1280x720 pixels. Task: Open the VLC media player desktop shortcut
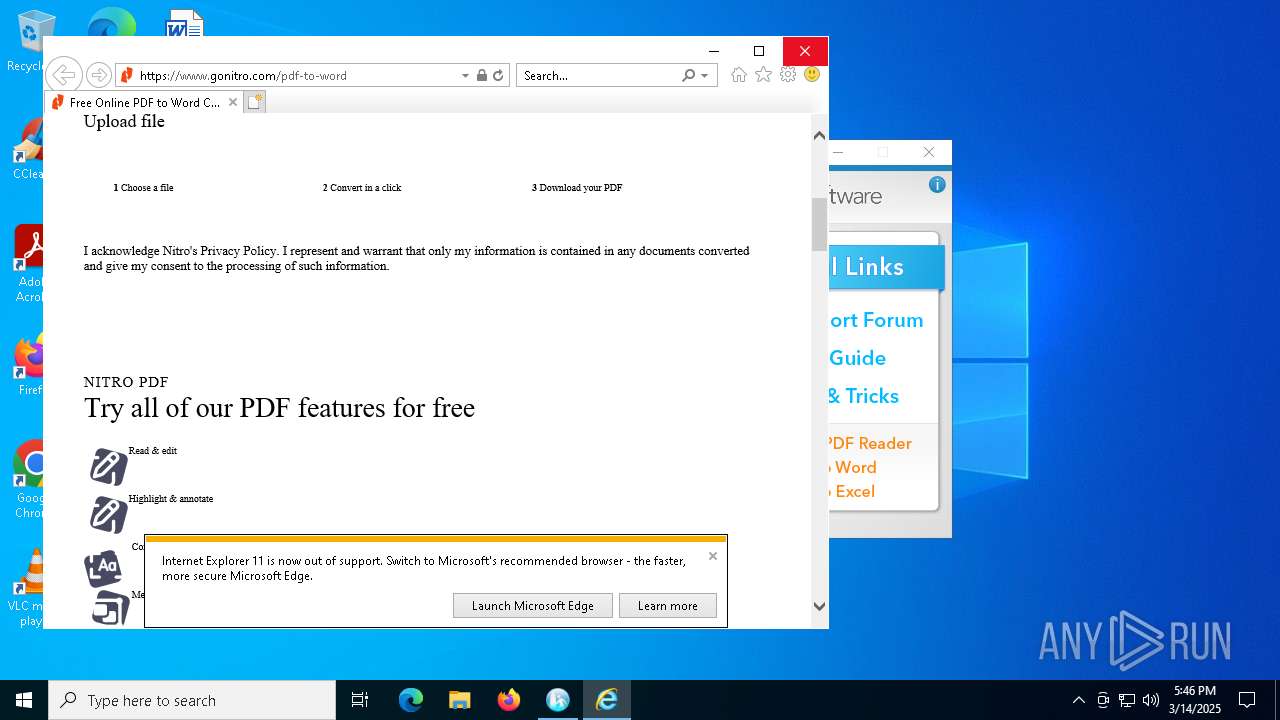pyautogui.click(x=33, y=588)
